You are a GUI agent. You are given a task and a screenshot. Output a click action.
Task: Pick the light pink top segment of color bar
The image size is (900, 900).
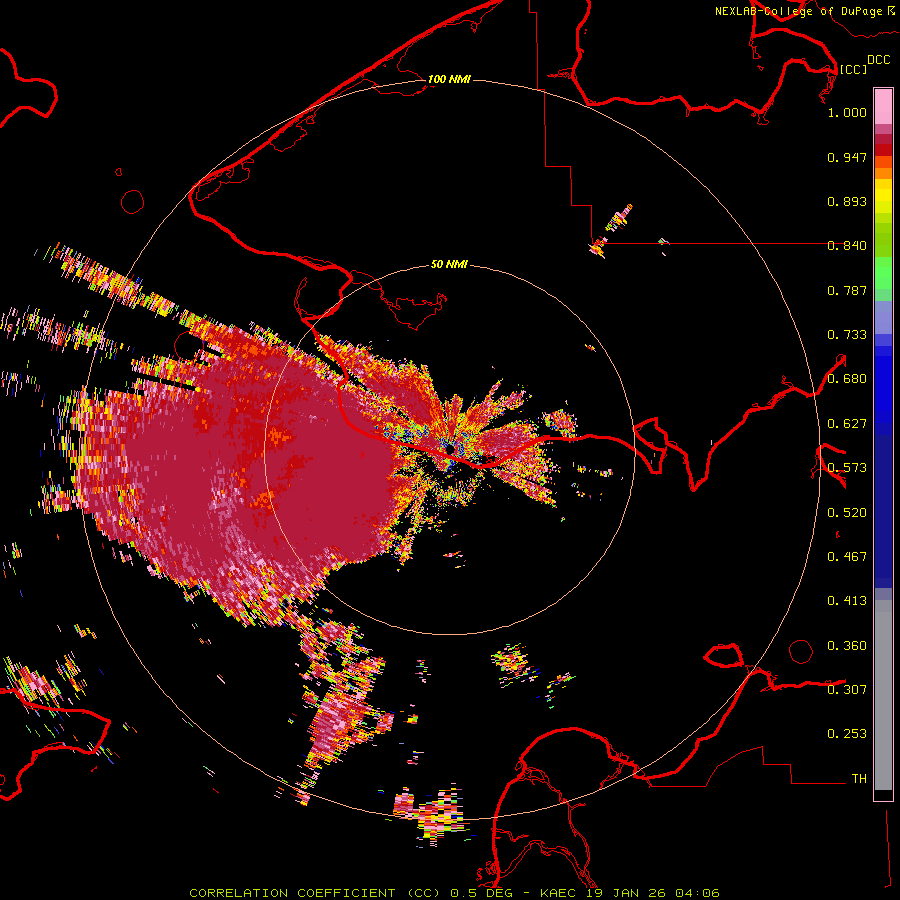tap(883, 107)
